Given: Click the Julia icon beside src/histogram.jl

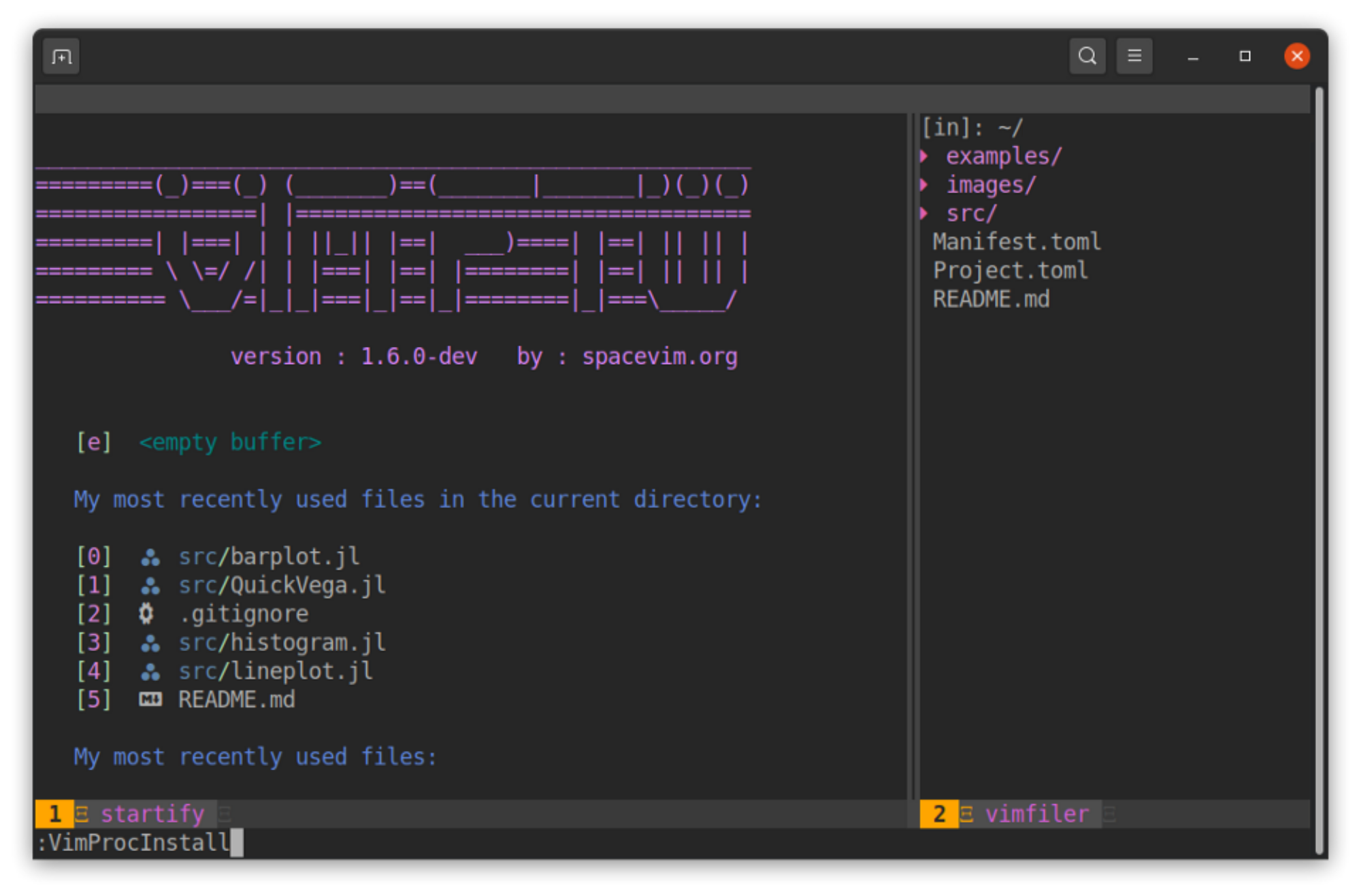Looking at the screenshot, I should 151,642.
